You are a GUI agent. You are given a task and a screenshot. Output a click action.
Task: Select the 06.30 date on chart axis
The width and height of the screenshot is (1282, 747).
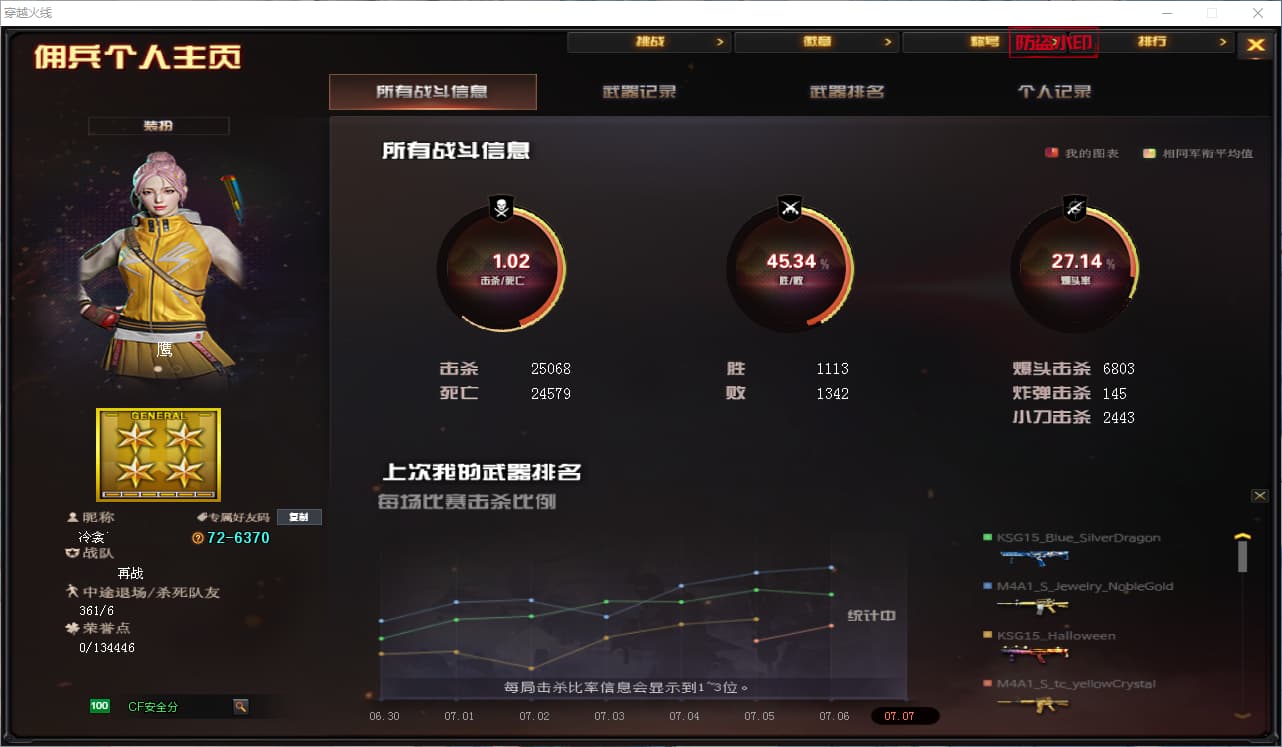384,716
